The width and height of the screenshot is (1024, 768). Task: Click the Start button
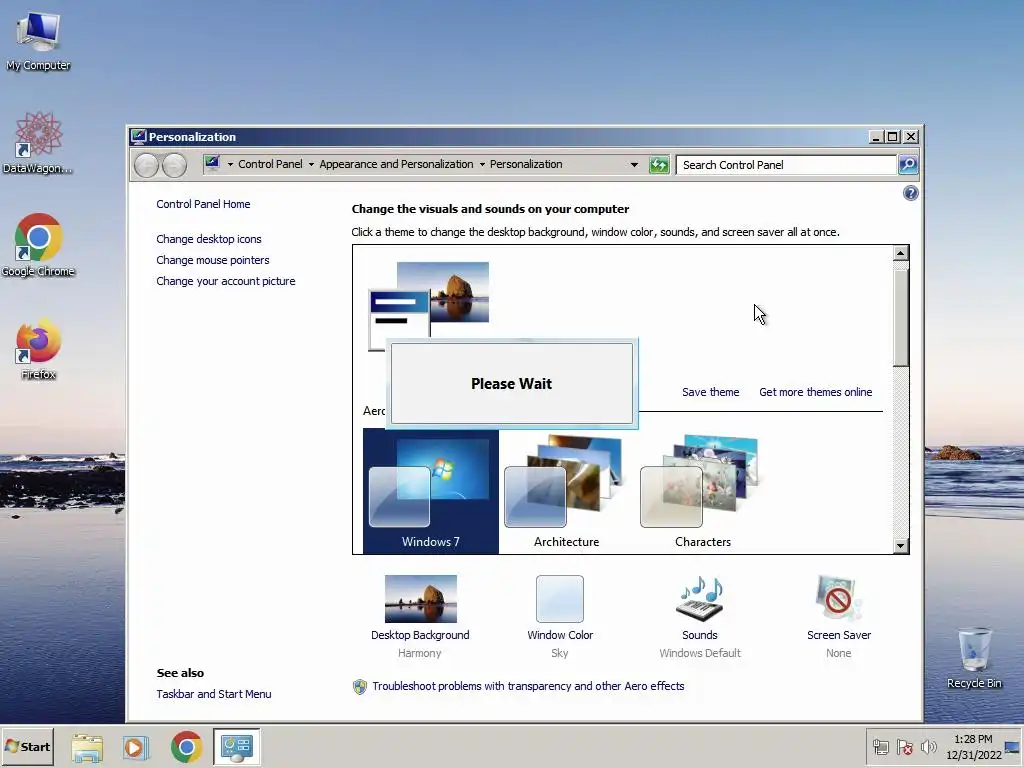pos(27,746)
